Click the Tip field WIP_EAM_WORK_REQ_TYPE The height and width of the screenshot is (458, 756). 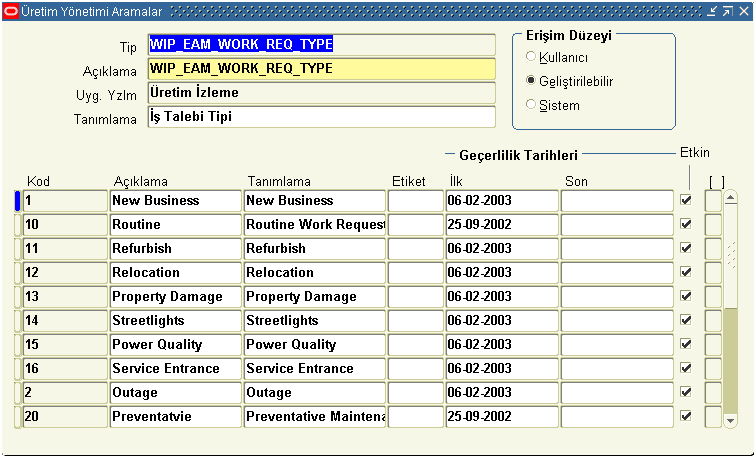pos(321,45)
